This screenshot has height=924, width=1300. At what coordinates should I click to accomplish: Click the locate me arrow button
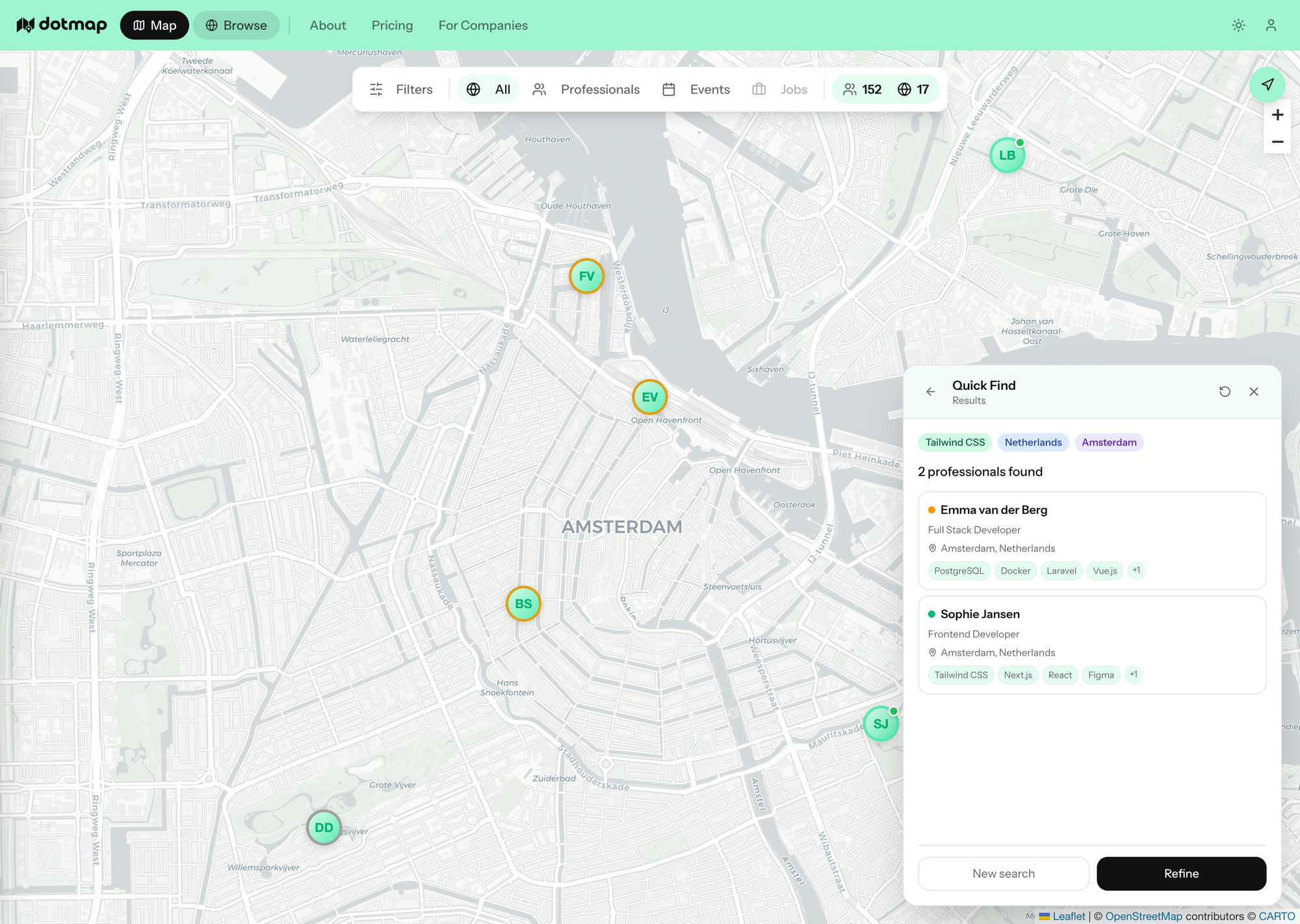coord(1267,84)
